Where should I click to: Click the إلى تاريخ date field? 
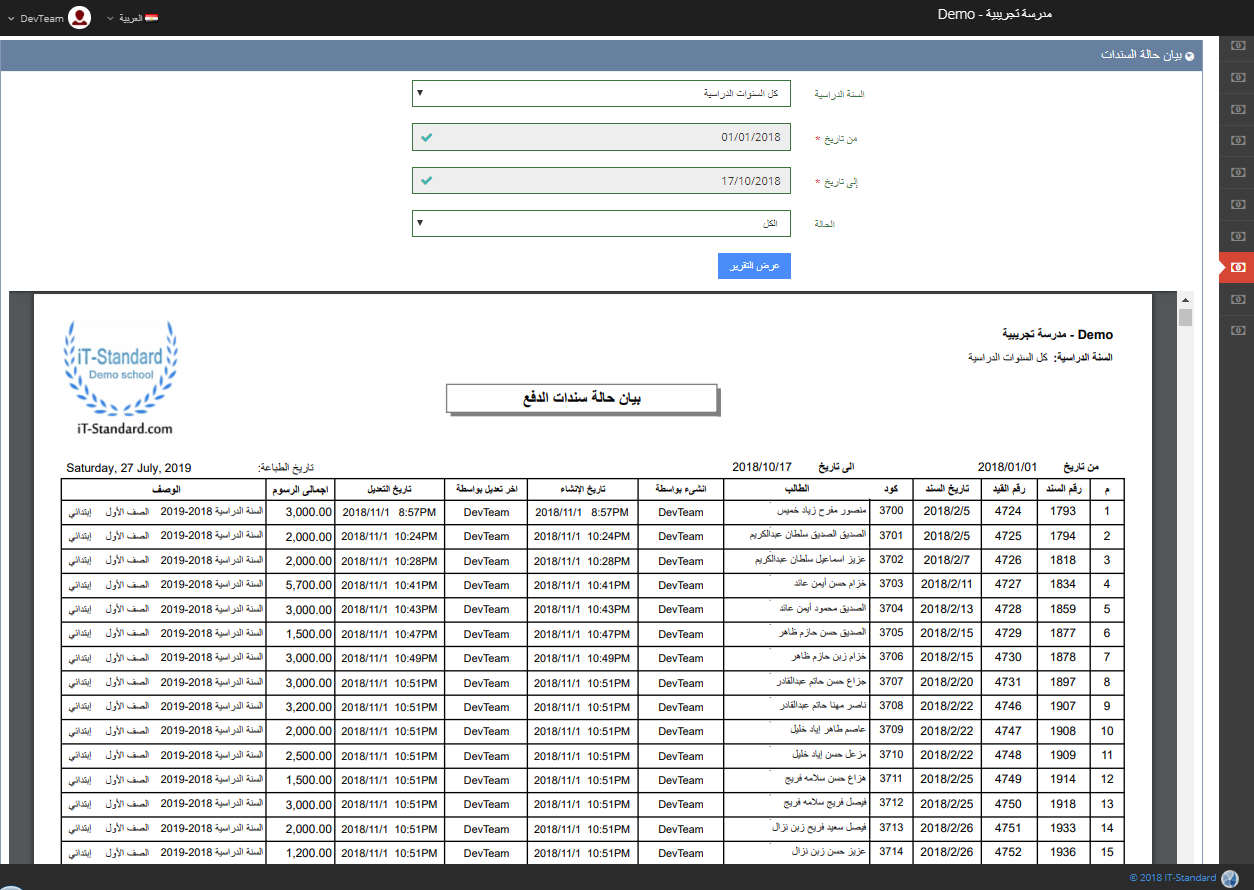point(601,181)
